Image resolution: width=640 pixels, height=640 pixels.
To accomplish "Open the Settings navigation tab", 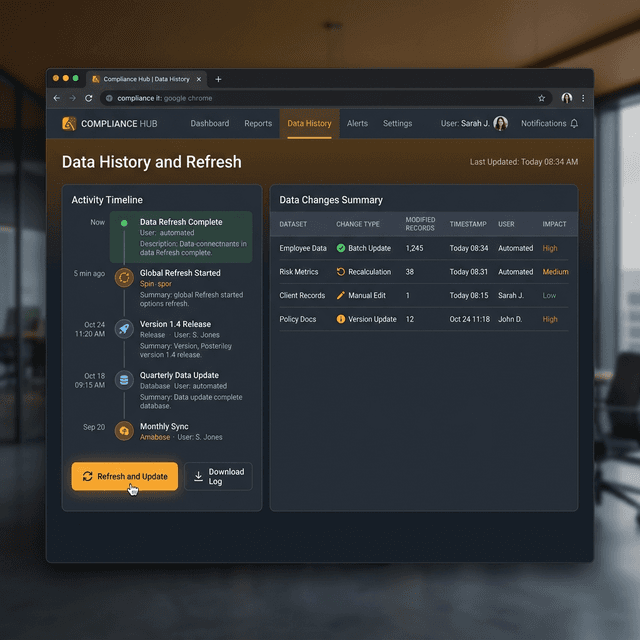I will (397, 124).
